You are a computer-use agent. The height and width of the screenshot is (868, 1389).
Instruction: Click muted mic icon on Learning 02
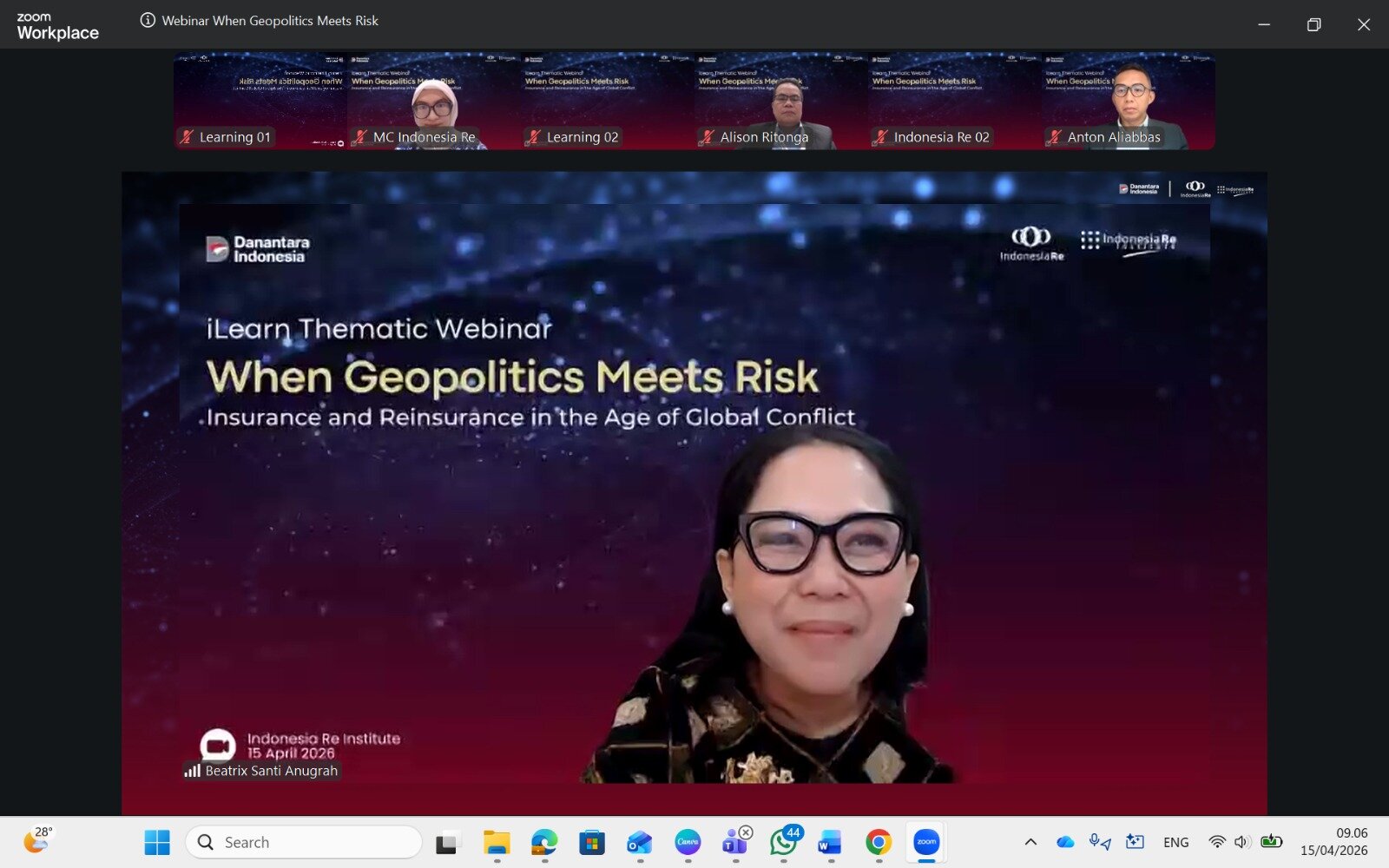534,137
